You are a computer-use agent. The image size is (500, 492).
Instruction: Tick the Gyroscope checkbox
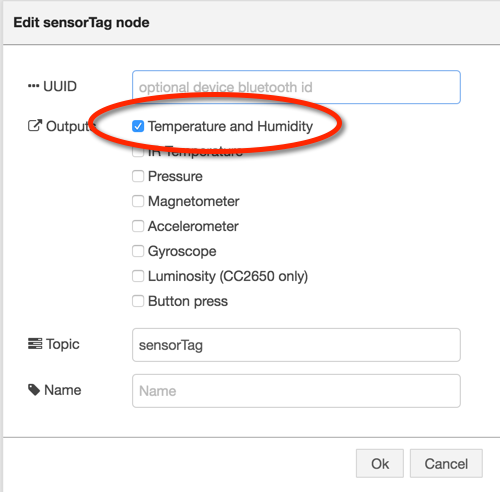(138, 251)
